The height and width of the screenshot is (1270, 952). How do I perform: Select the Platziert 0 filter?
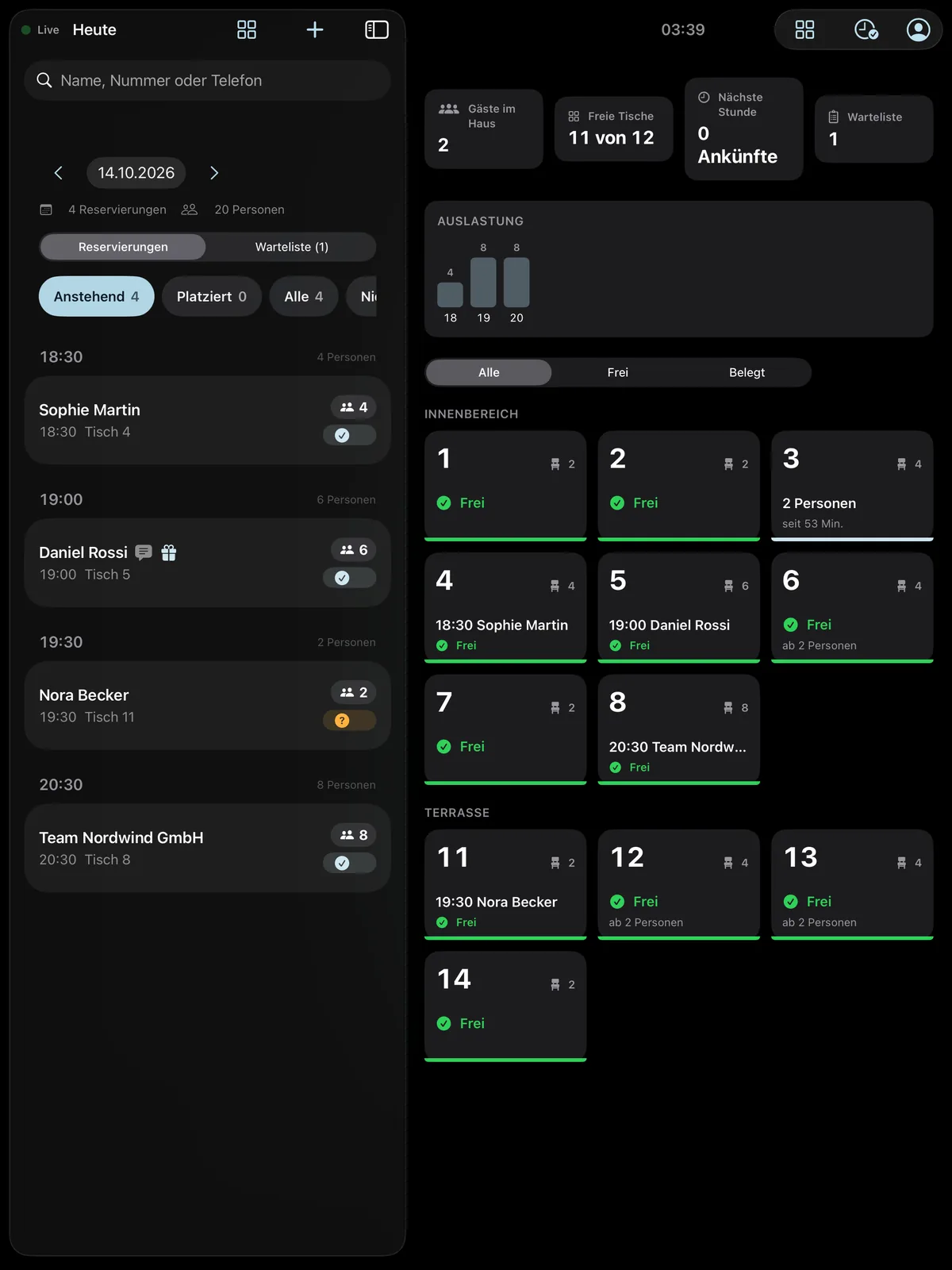click(212, 296)
